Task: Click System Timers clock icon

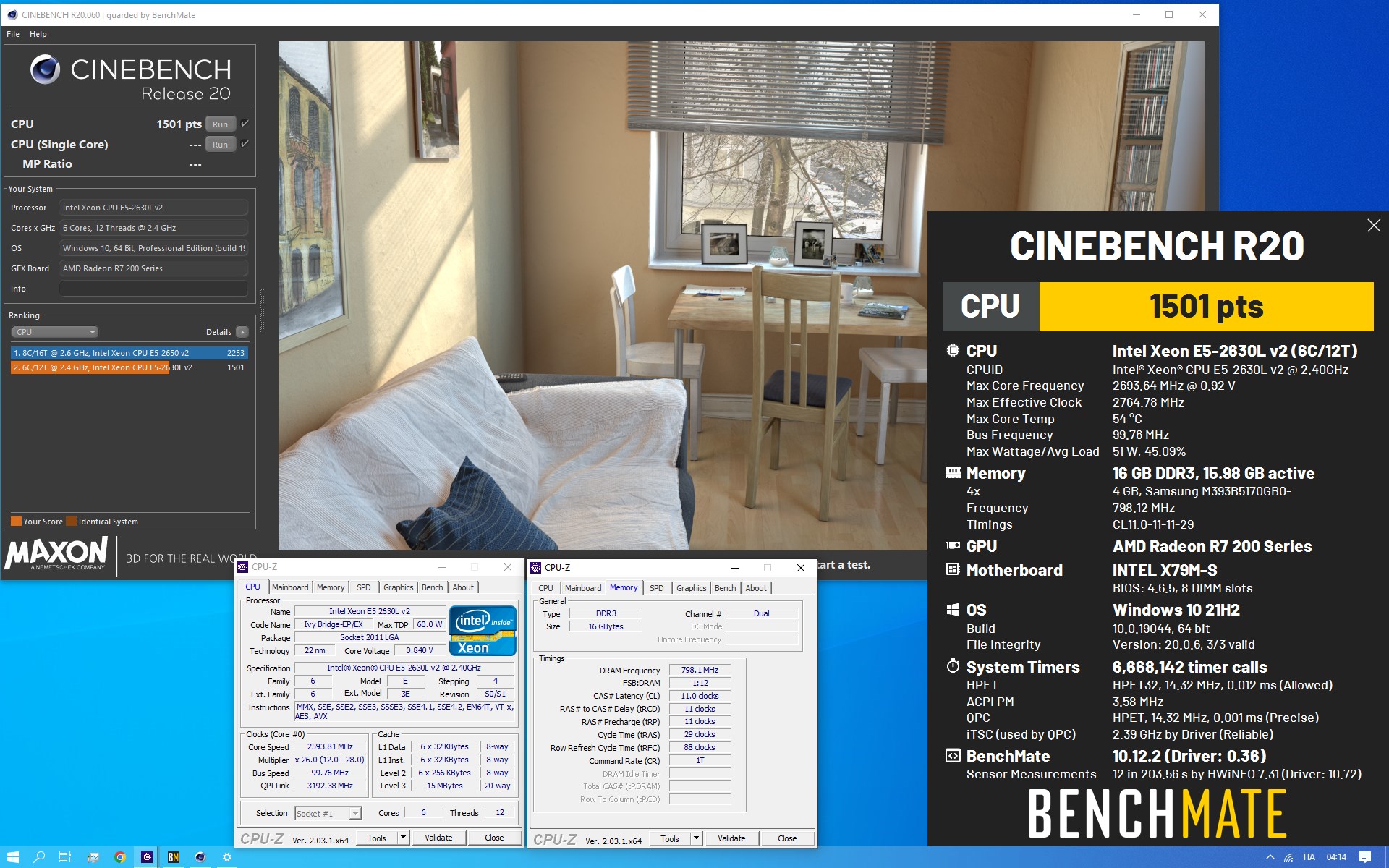Action: 953,666
